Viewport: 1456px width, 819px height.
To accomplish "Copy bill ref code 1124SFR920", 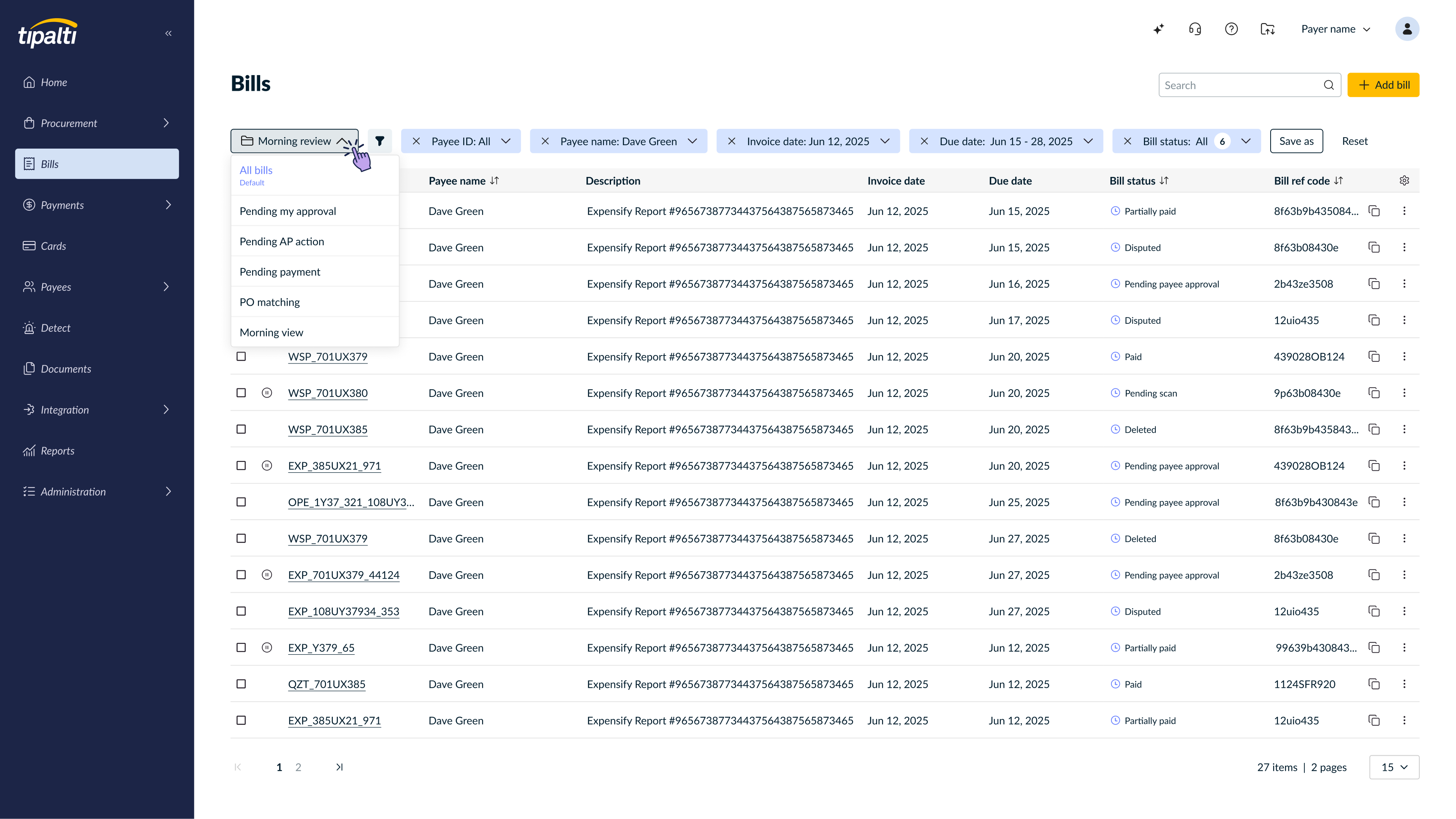I will [1374, 684].
